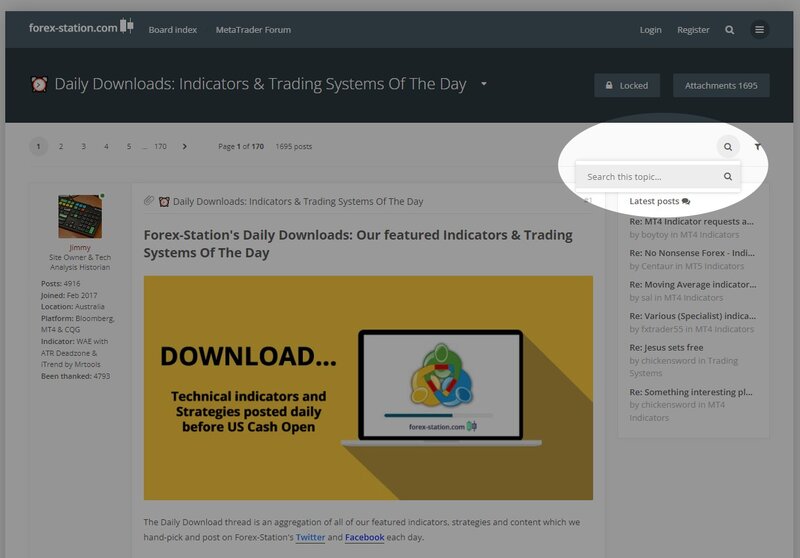Viewport: 800px width, 558px height.
Task: Open Re: Something interesting pl post
Action: point(691,392)
